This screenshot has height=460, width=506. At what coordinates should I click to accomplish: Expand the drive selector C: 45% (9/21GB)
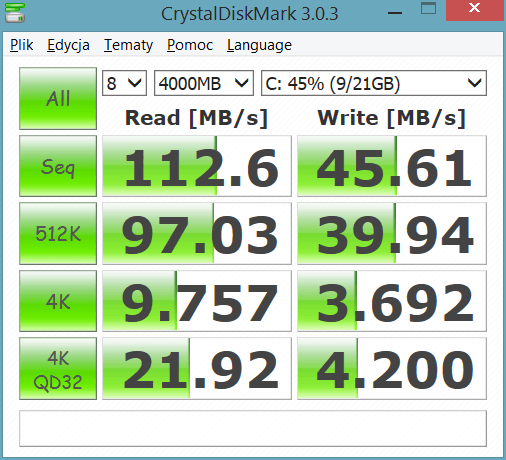pos(374,83)
